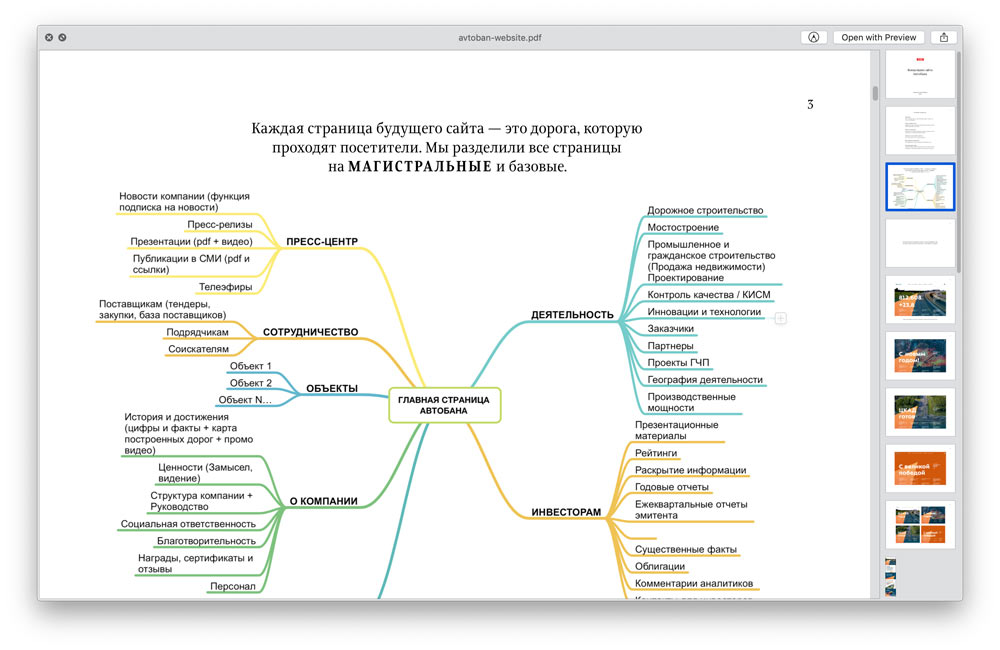Click the document vertical scrollbar handle

pos(875,93)
